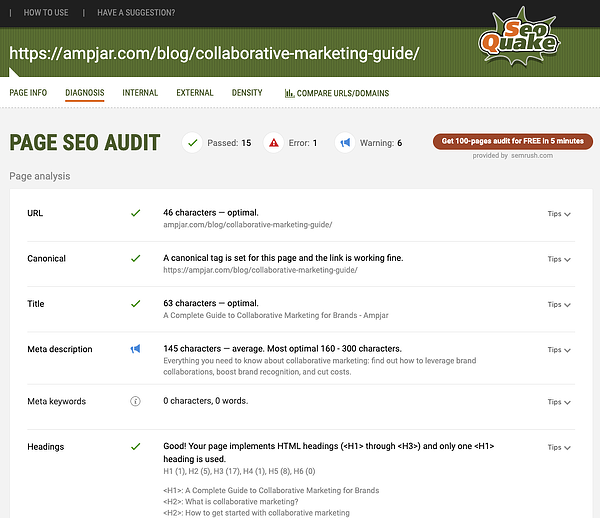Click the checkmark icon in the Canonical row
The width and height of the screenshot is (600, 518).
coord(135,259)
